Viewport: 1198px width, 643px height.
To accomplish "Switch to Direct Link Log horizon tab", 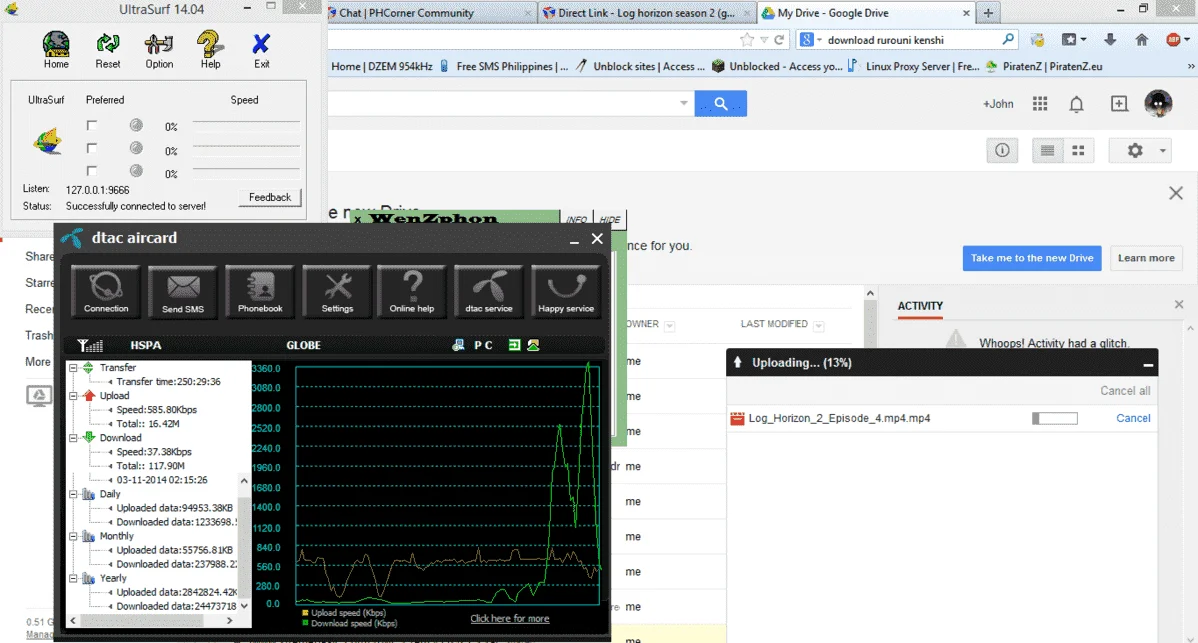I will 646,13.
